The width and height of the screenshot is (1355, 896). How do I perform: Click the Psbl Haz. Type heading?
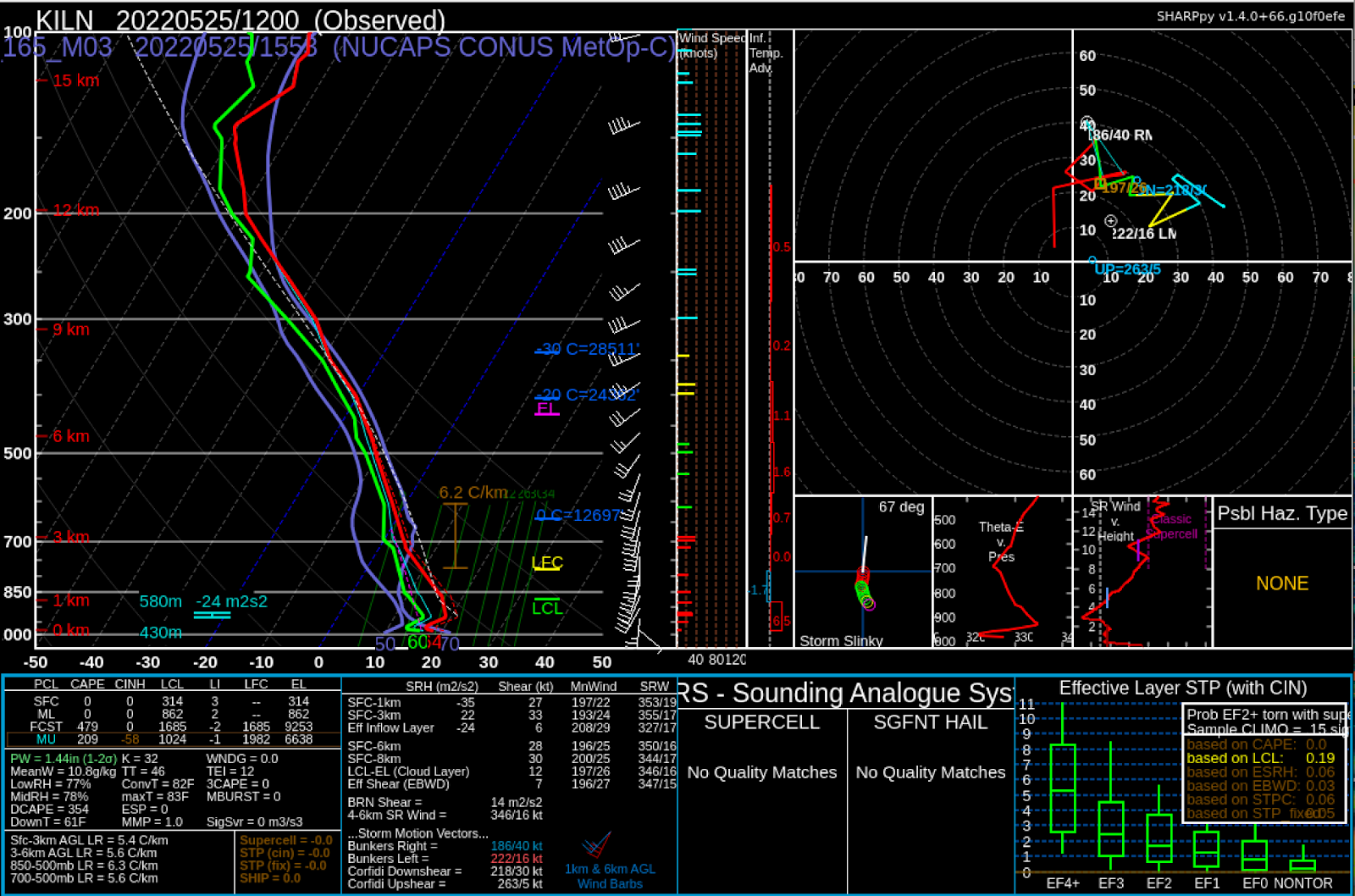tap(1282, 513)
